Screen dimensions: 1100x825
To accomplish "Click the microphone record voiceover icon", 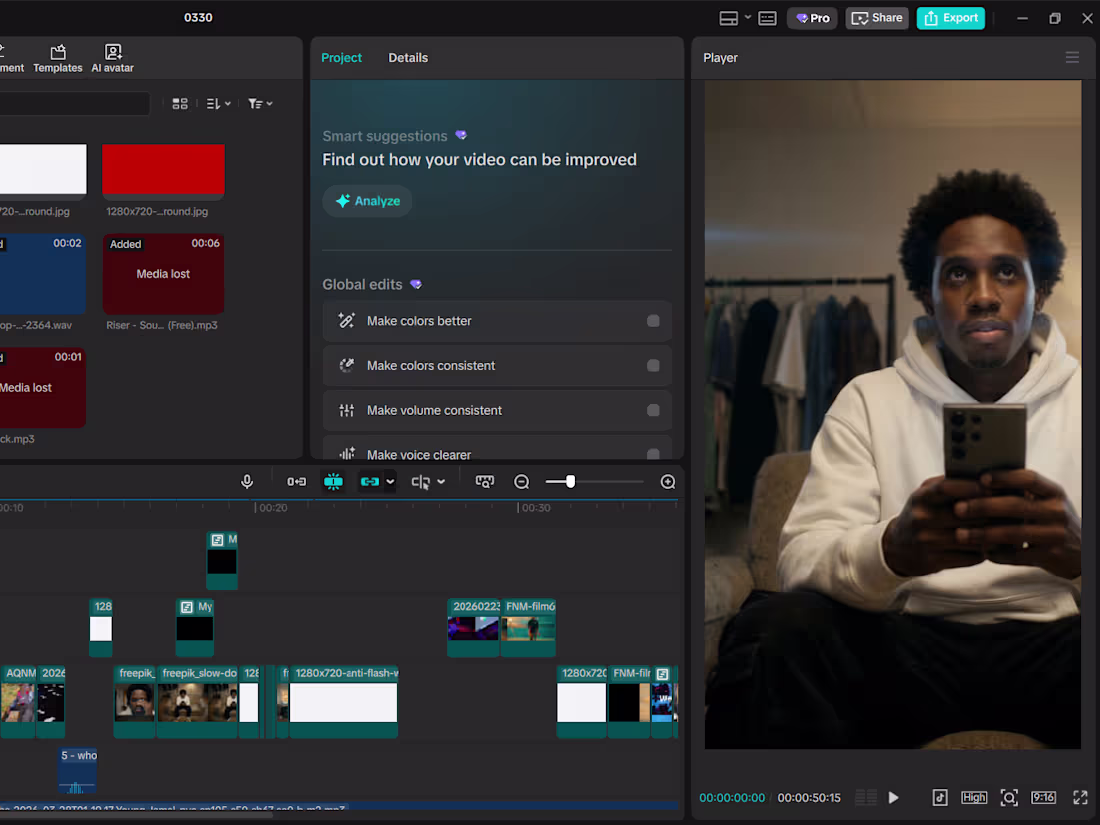I will click(x=247, y=481).
